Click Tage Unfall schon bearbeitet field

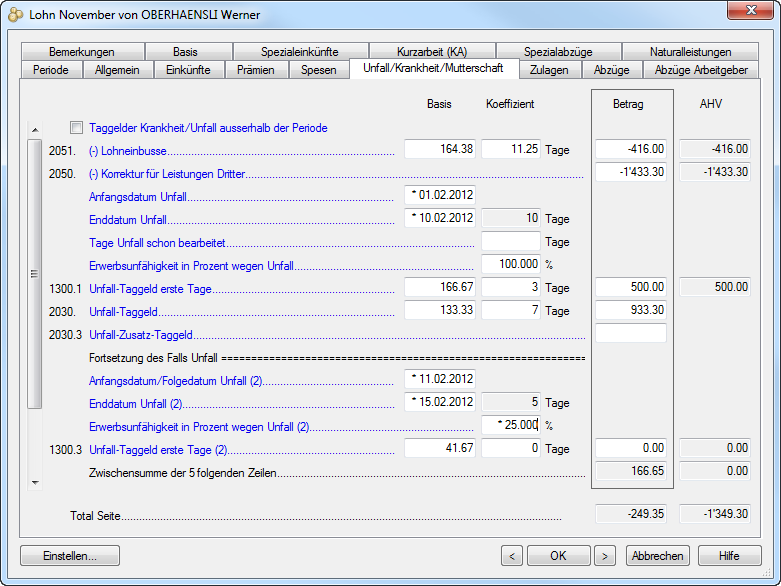coord(511,241)
